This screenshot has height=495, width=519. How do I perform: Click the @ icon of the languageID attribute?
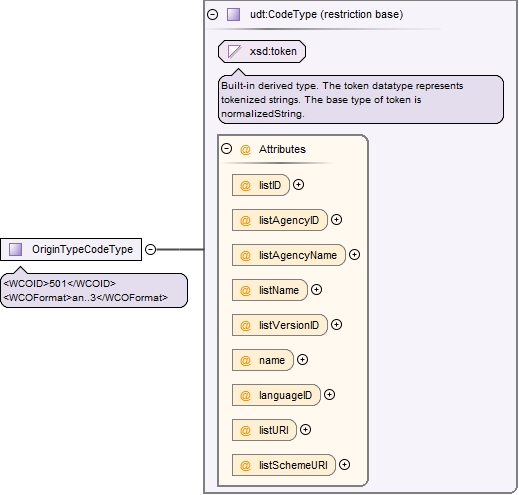[x=245, y=395]
